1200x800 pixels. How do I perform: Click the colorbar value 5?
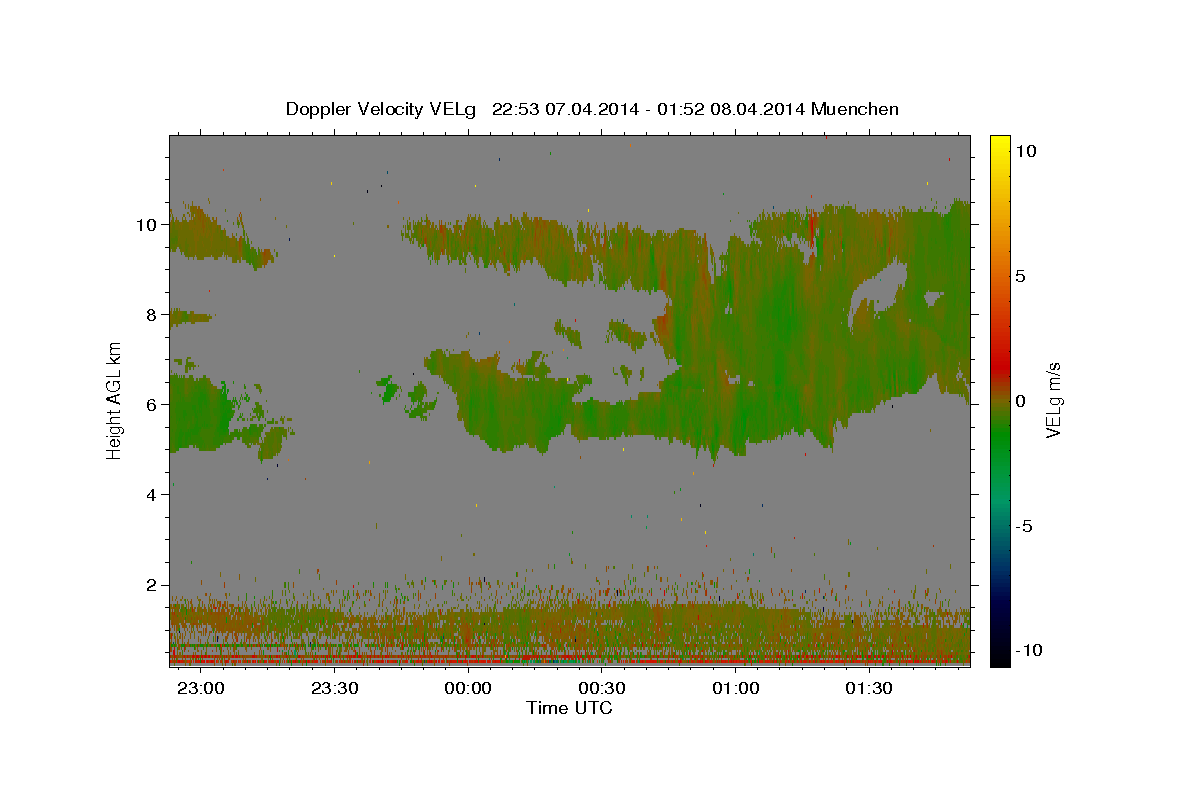tap(1022, 276)
